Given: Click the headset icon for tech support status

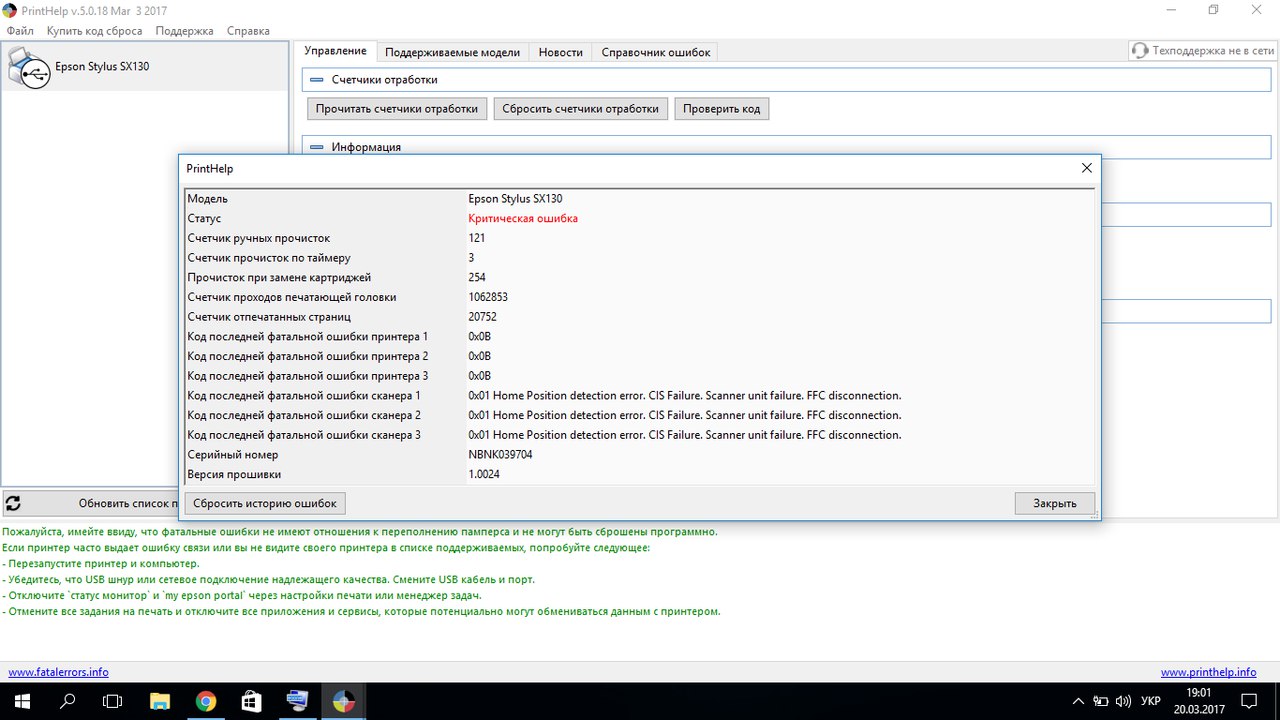Looking at the screenshot, I should pos(1139,50).
